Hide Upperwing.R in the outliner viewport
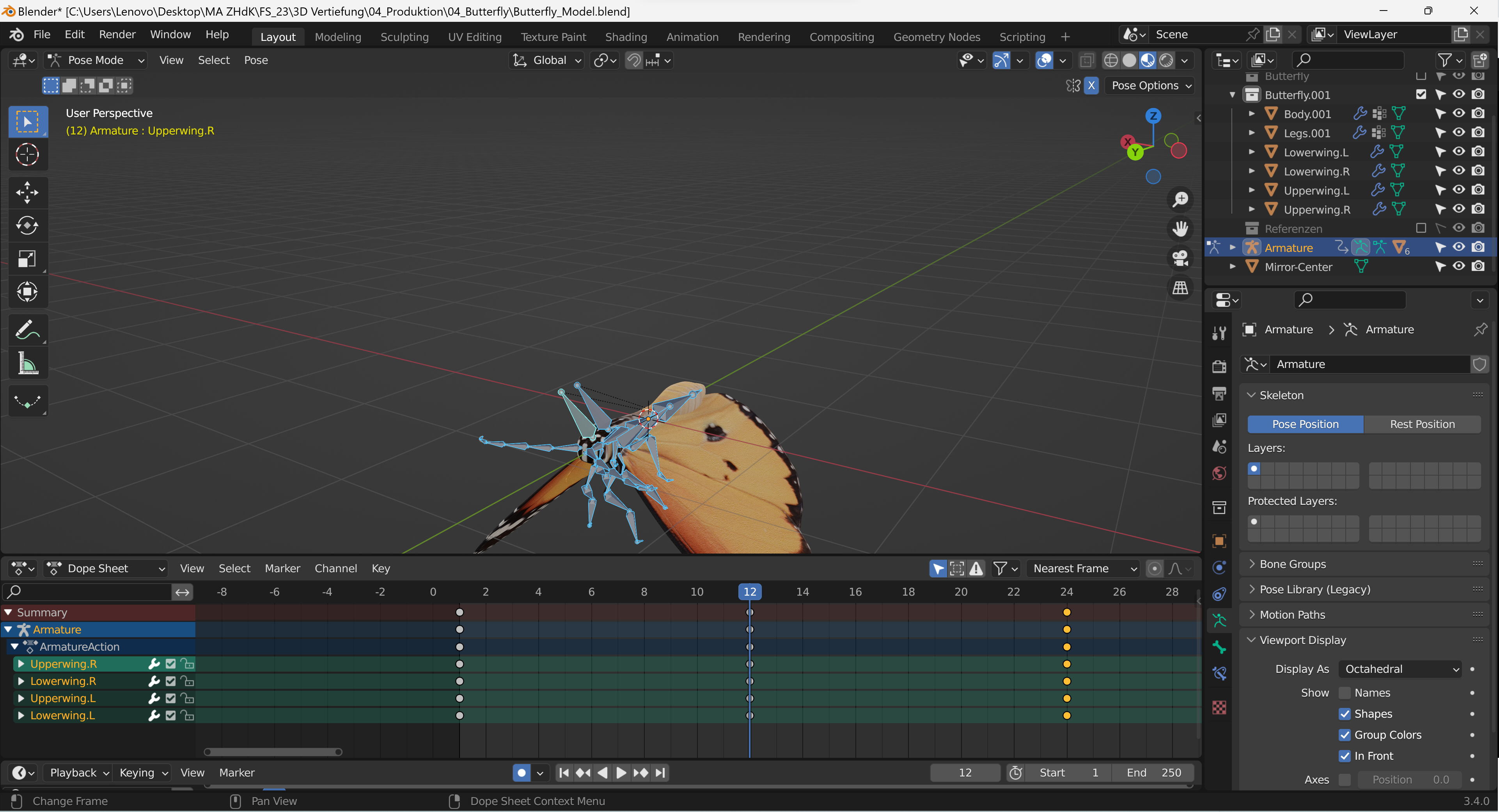The image size is (1499, 812). click(1459, 209)
